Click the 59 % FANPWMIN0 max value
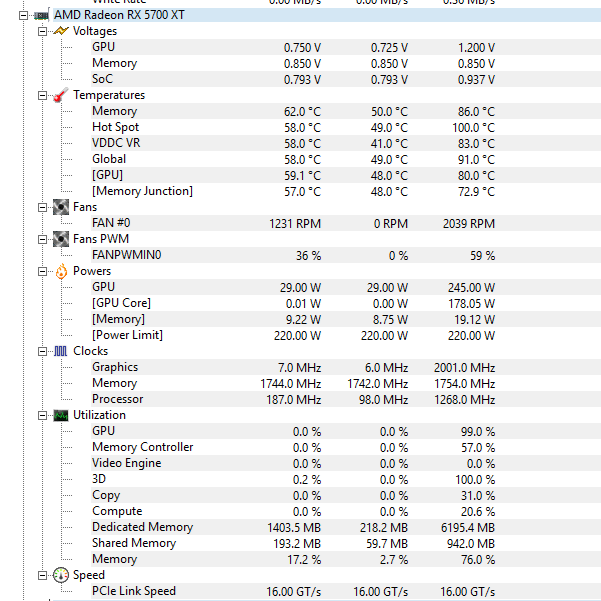Screen dimensions: 601x601 483,256
